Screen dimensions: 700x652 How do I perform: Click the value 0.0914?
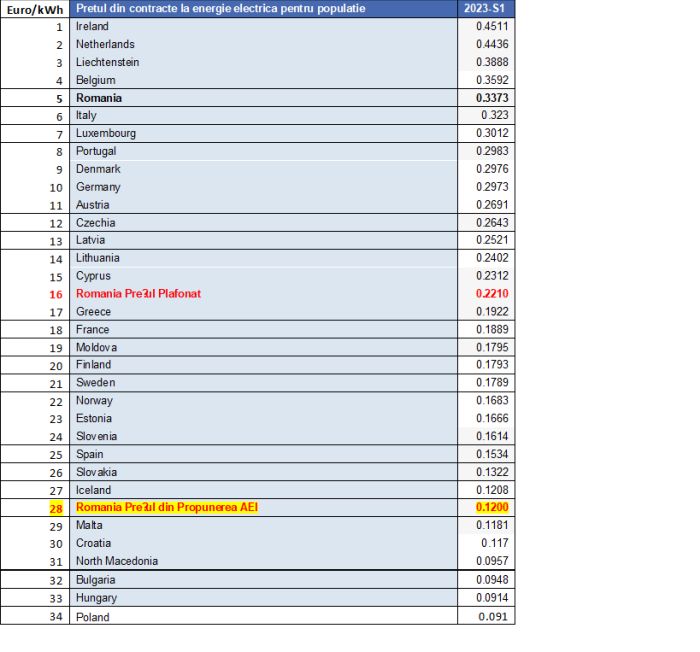point(492,598)
